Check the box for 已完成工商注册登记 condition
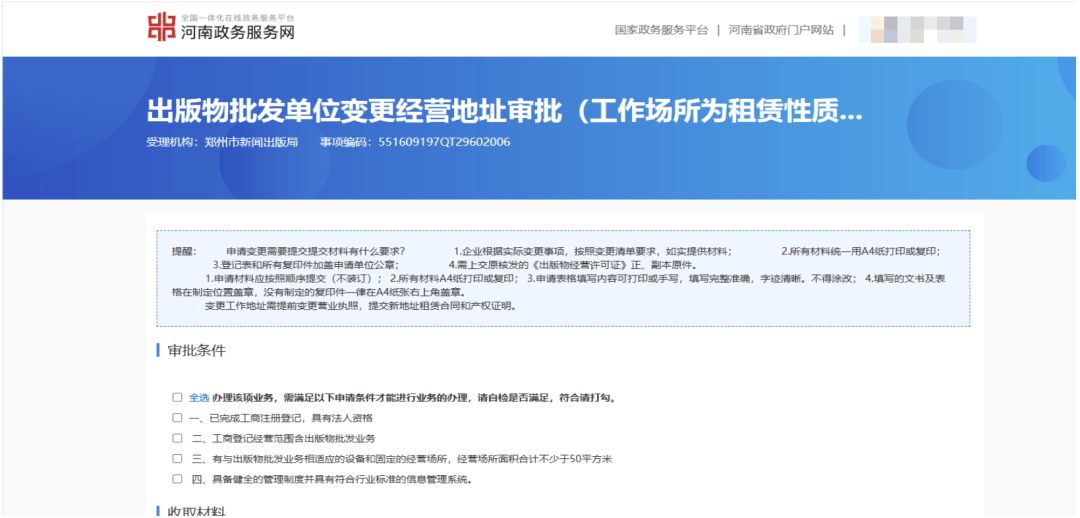1080x518 pixels. click(177, 418)
